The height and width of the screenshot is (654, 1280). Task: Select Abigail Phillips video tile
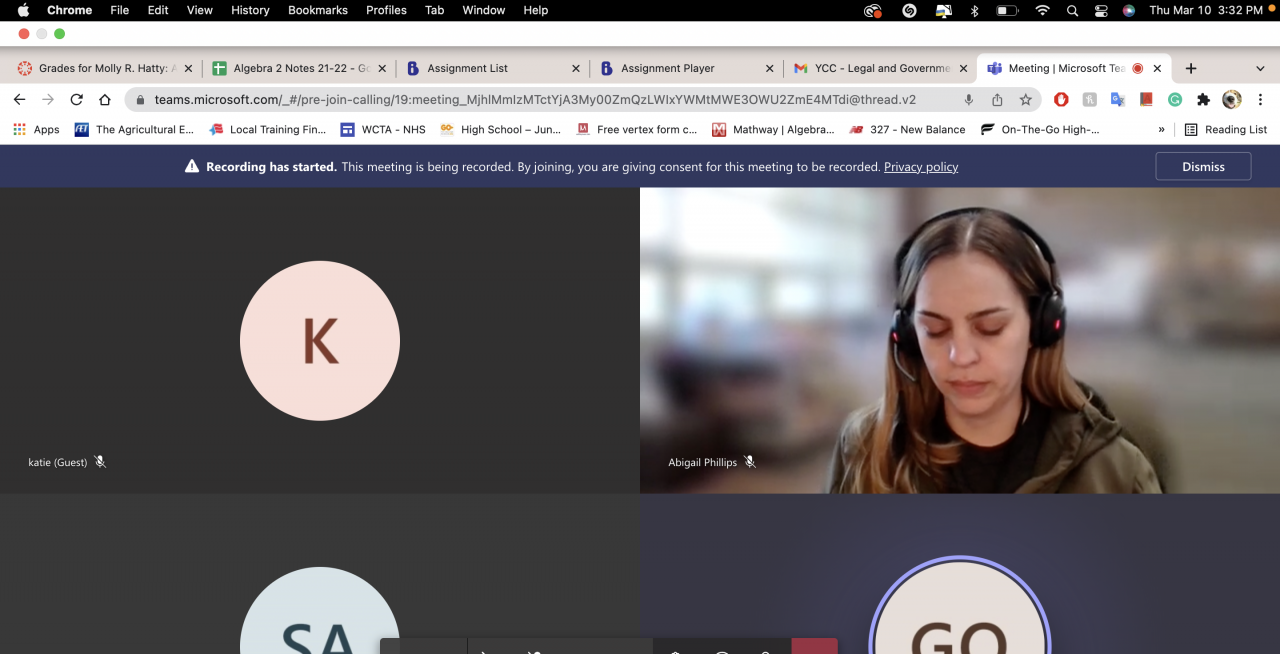coord(960,340)
